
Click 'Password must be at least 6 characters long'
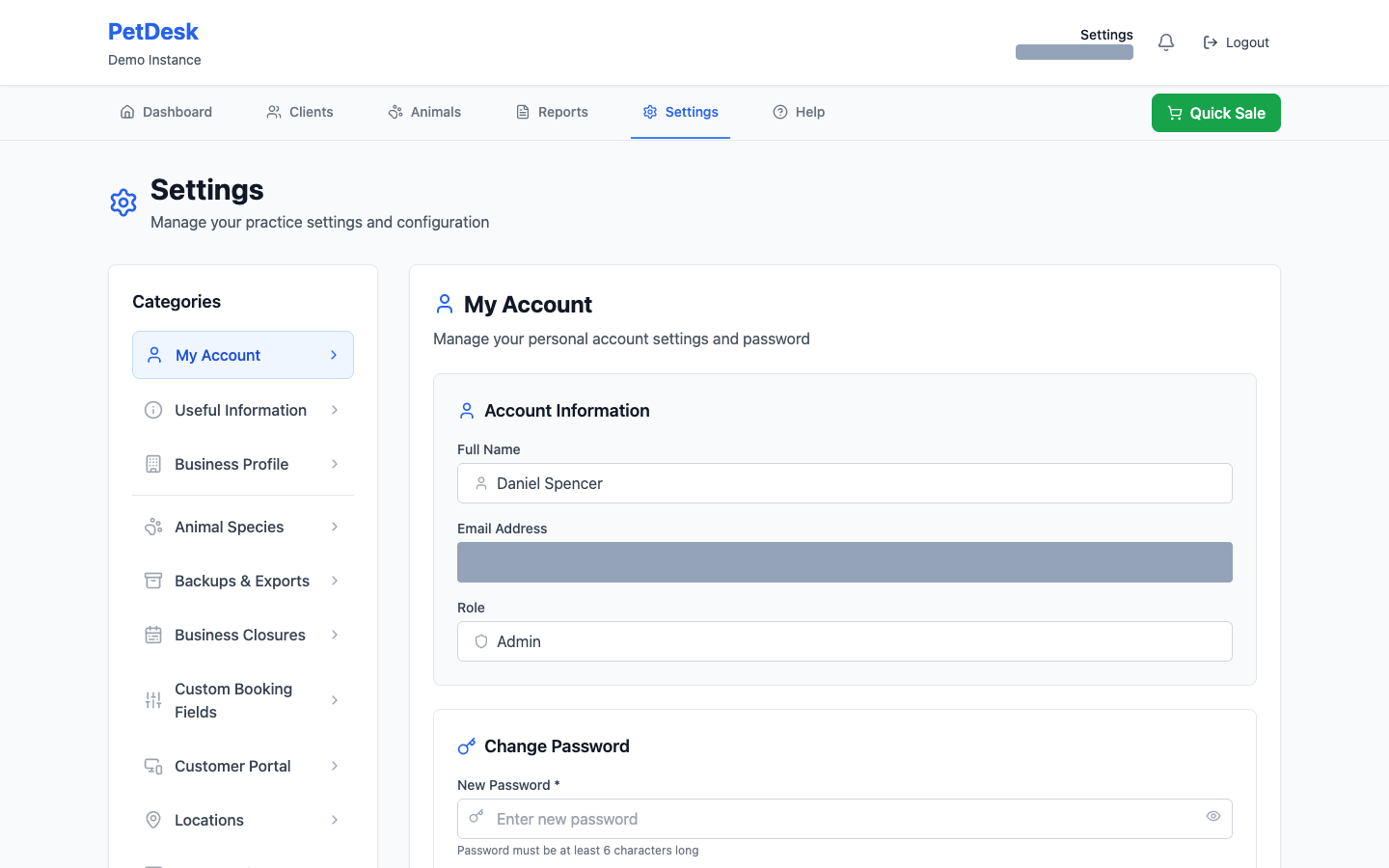578,851
